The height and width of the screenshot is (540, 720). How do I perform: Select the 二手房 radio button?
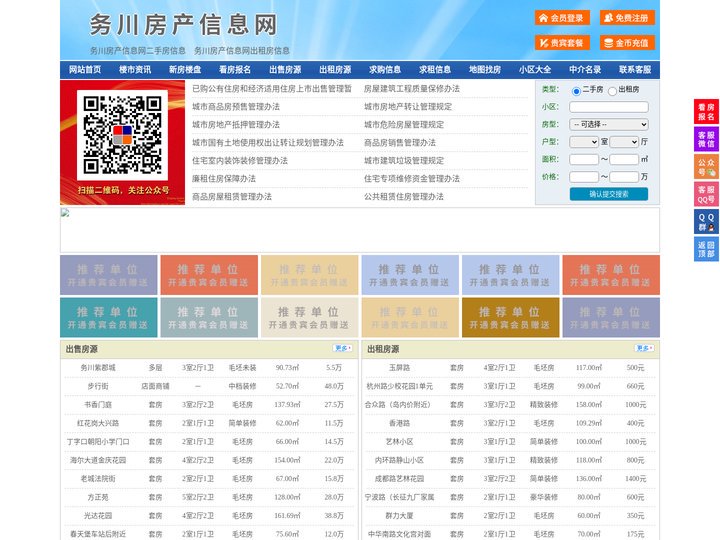pos(576,91)
